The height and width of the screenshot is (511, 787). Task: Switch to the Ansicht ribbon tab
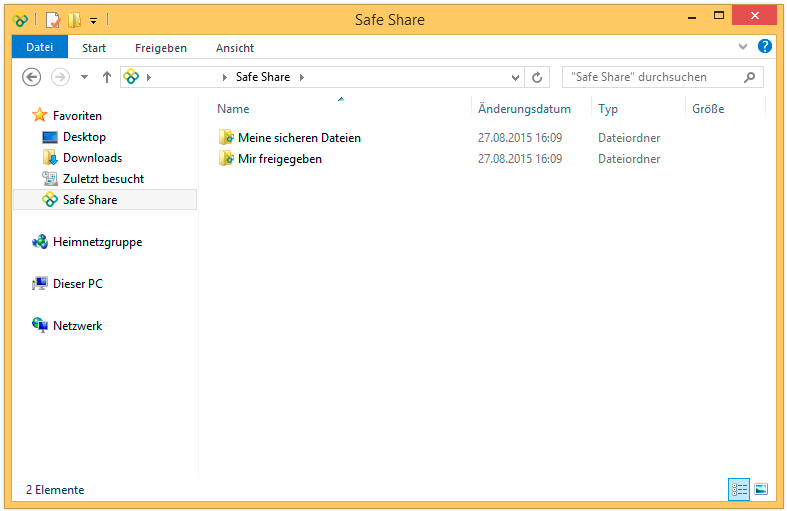(x=235, y=48)
